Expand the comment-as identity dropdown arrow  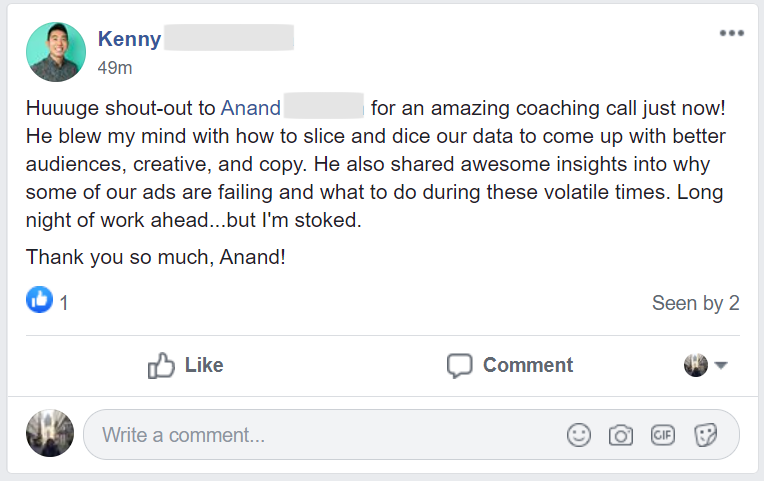tap(721, 366)
